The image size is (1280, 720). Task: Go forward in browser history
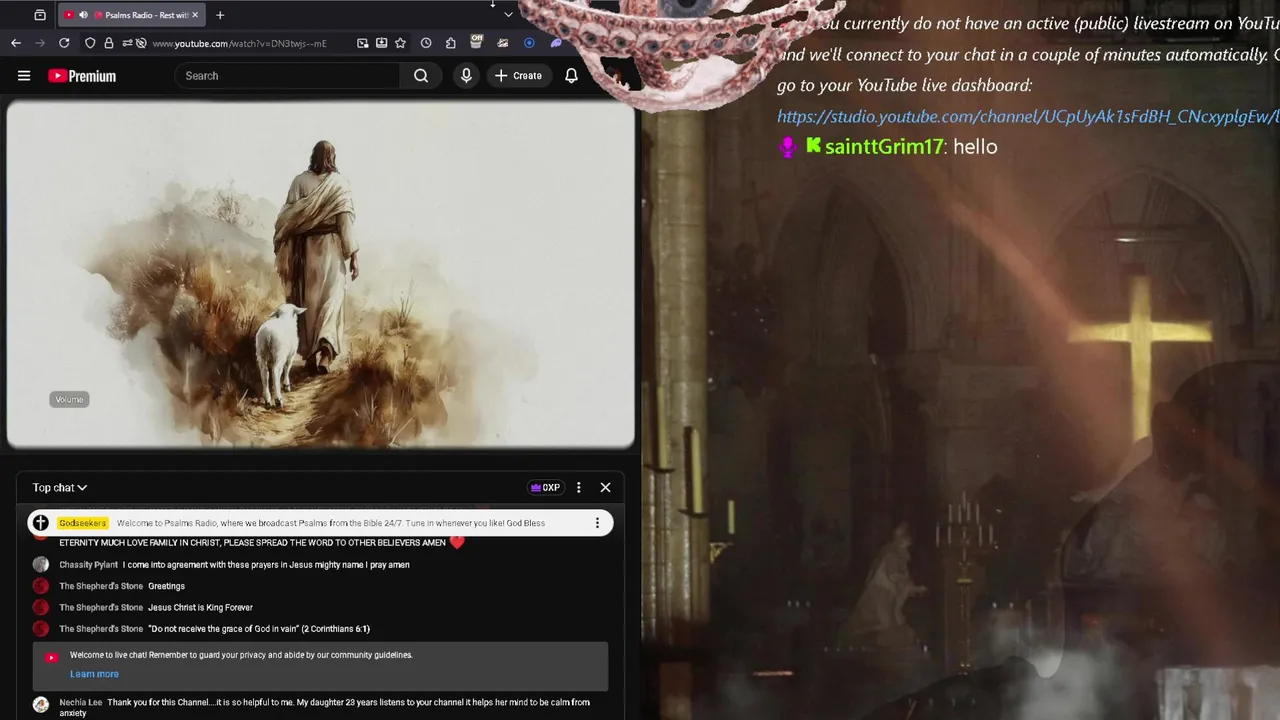[40, 43]
